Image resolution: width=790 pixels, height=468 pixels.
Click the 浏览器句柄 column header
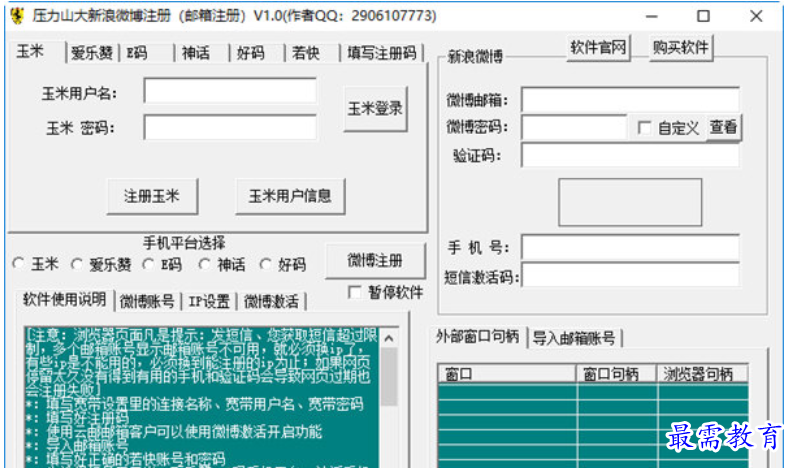tap(702, 374)
